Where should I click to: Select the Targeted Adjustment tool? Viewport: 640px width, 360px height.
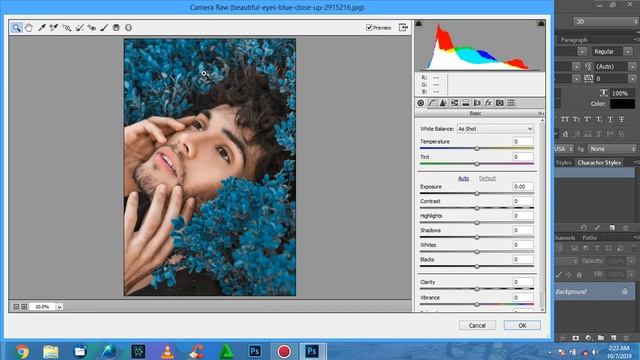point(66,28)
